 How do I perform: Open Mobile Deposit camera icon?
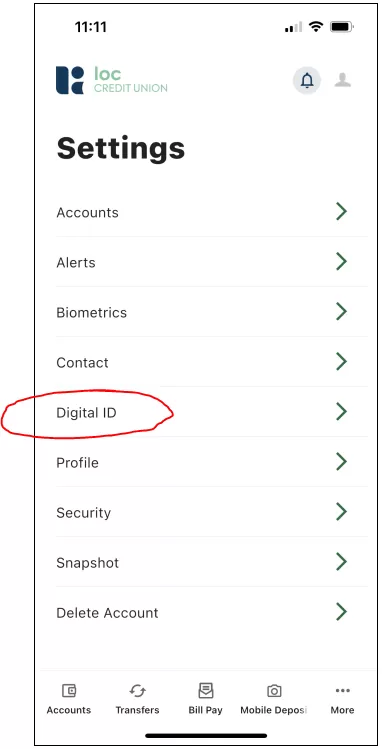point(274,691)
